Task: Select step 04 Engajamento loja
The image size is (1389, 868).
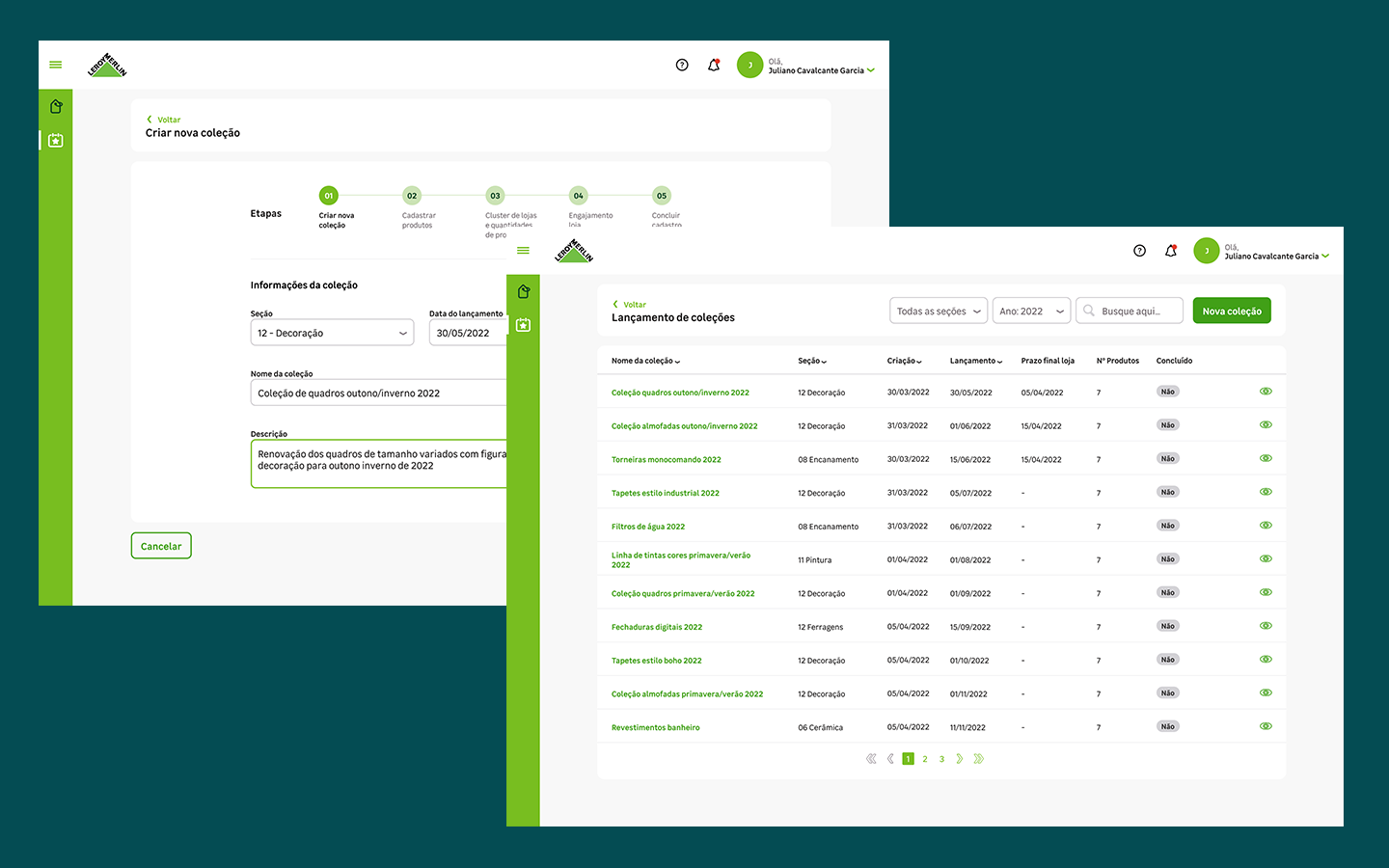Action: pyautogui.click(x=578, y=196)
